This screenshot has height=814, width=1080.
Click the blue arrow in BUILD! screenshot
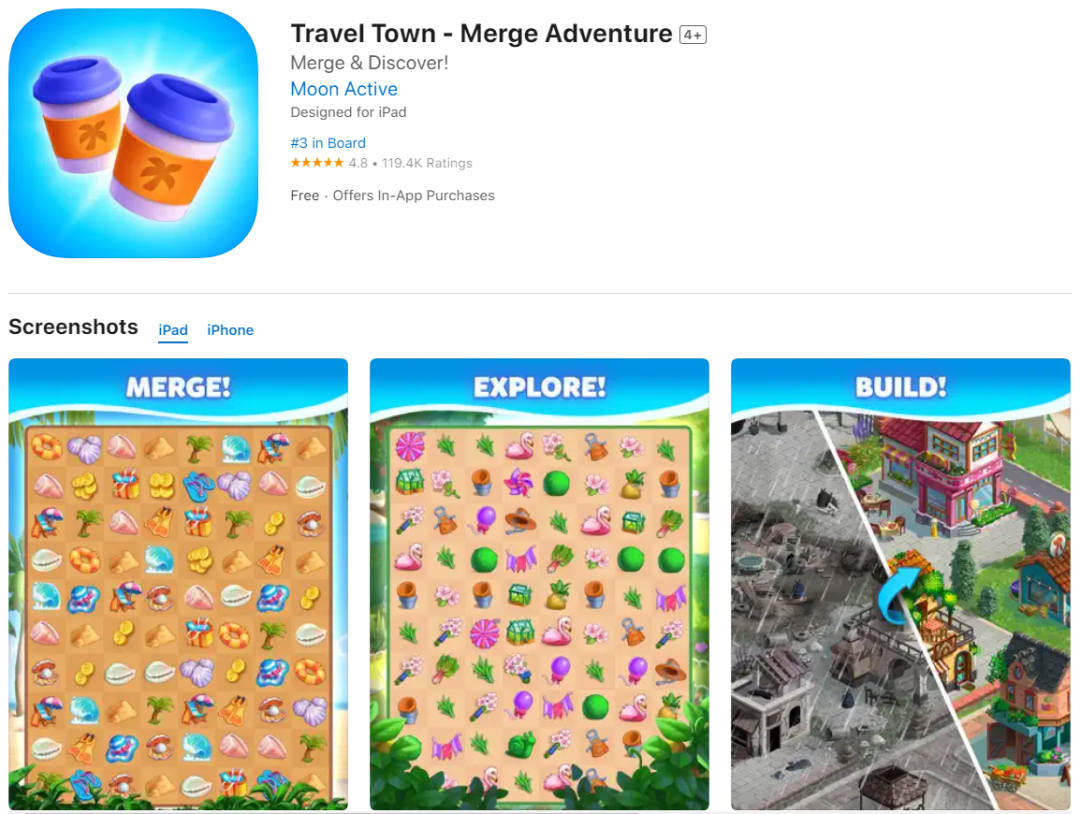click(x=897, y=595)
